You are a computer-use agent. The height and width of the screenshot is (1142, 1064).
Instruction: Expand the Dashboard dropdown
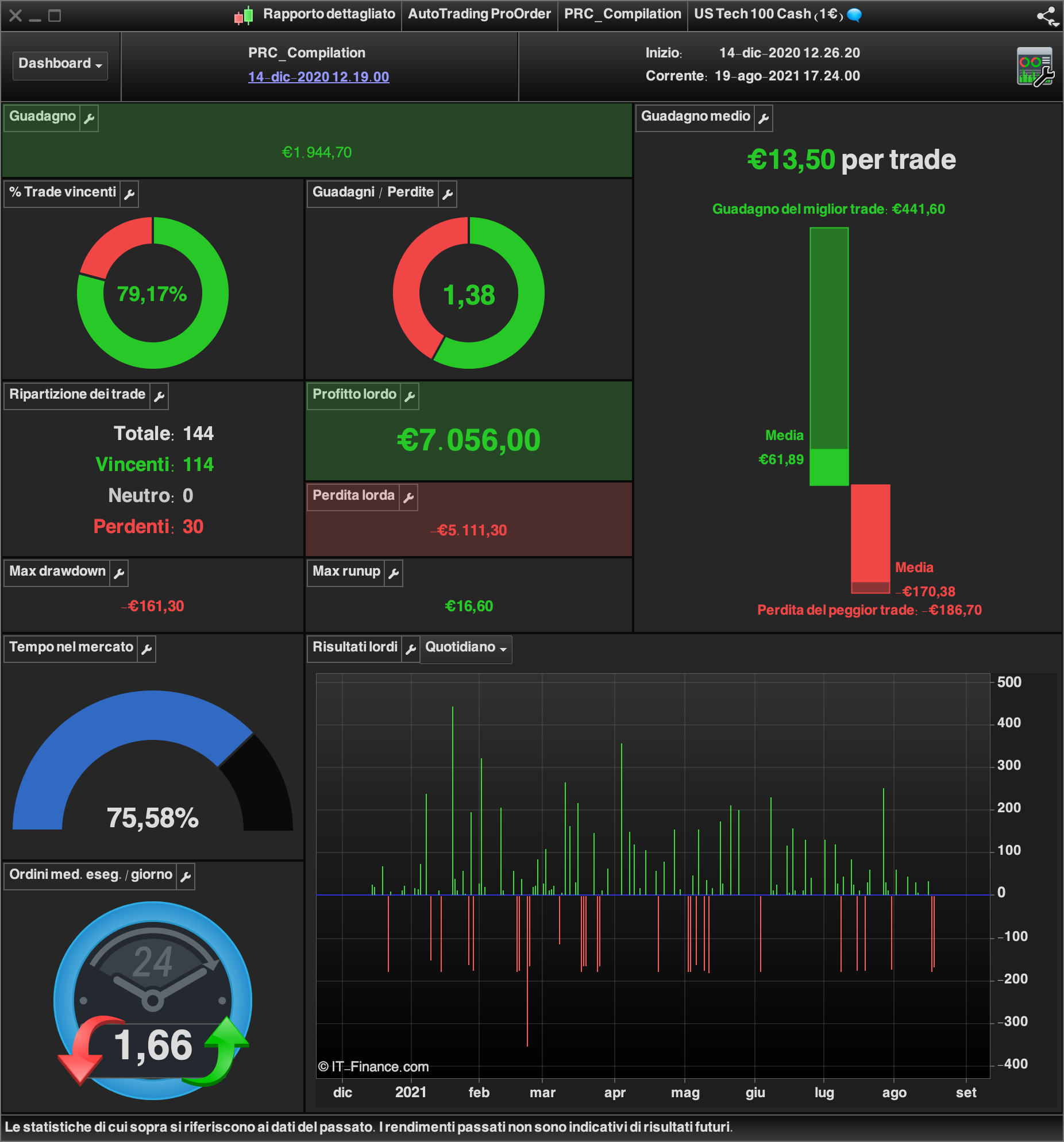coord(60,64)
